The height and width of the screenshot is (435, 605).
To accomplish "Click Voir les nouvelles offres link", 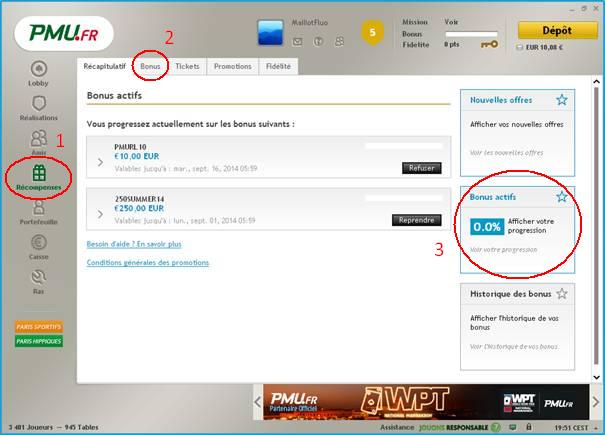I will click(506, 153).
